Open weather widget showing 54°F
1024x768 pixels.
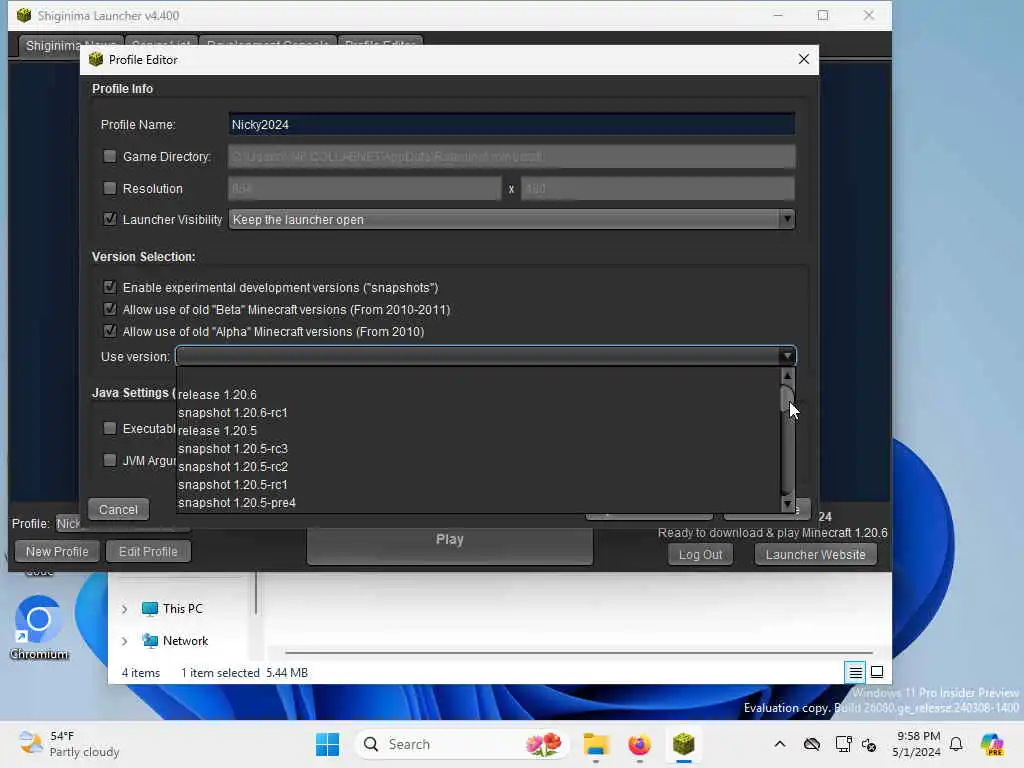pyautogui.click(x=69, y=744)
